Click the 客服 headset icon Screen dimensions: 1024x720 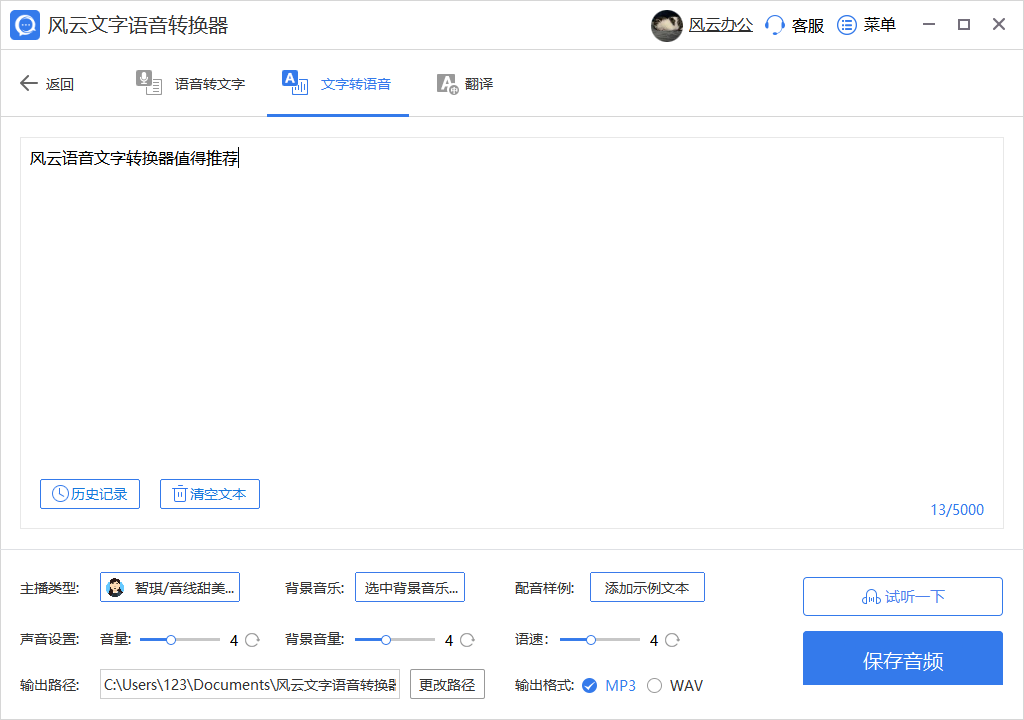click(x=775, y=25)
